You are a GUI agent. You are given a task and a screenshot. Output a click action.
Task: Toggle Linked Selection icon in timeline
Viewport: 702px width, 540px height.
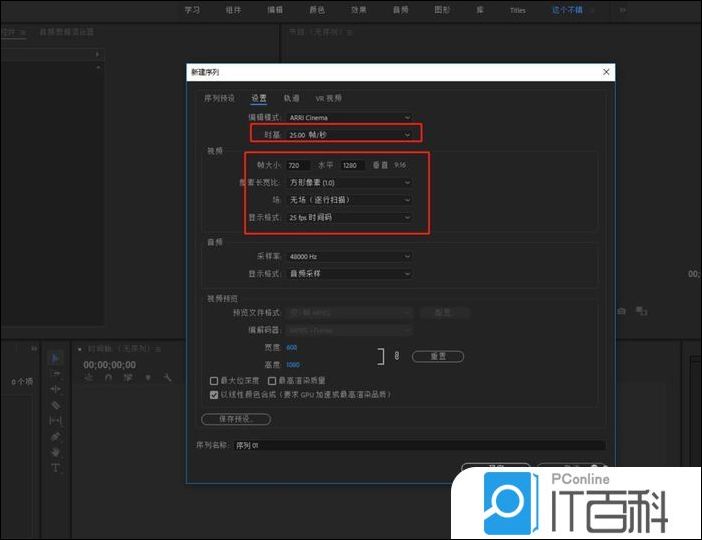[128, 378]
